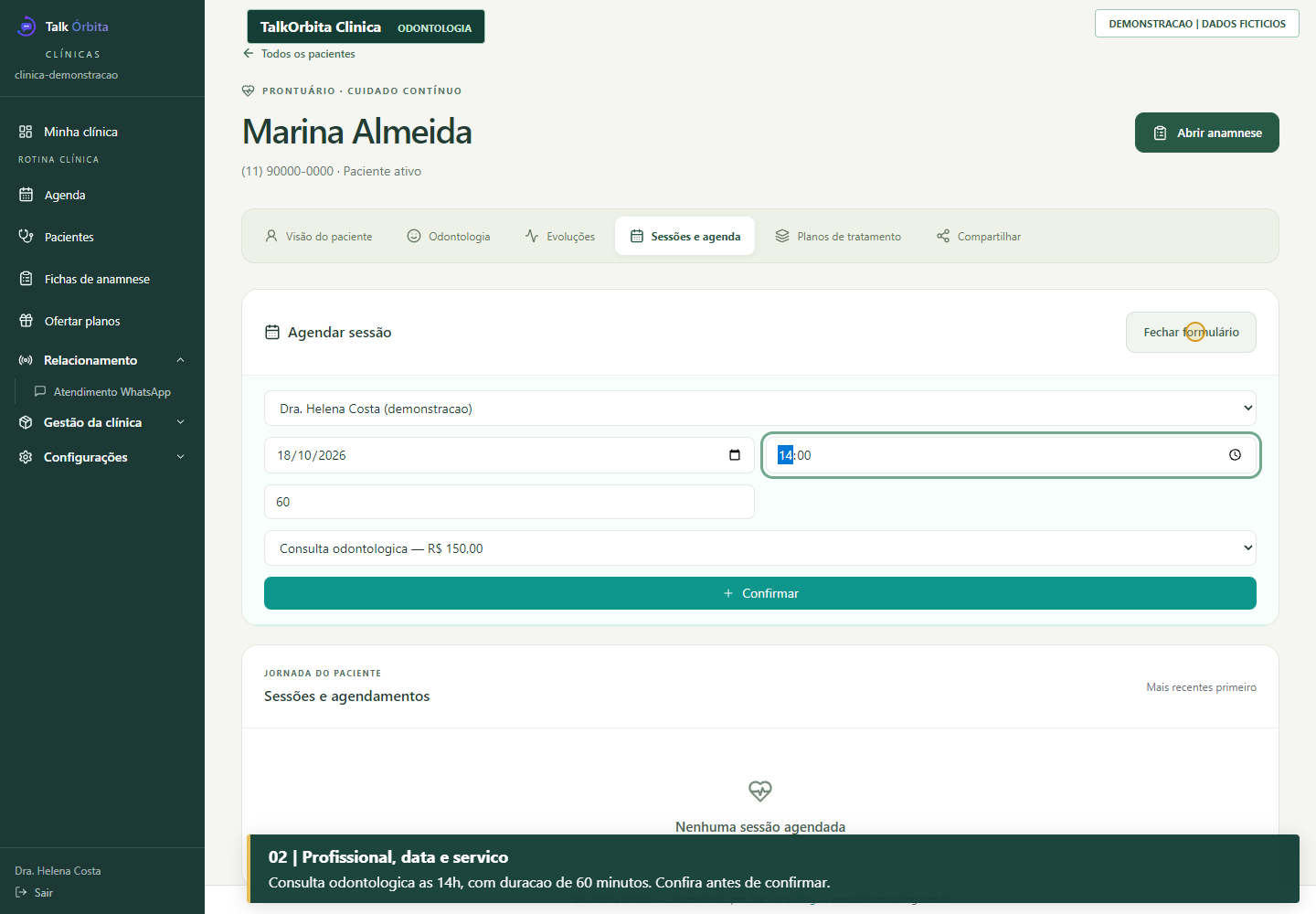
Task: Open Atendimento WhatsApp submenu item
Action: (110, 391)
